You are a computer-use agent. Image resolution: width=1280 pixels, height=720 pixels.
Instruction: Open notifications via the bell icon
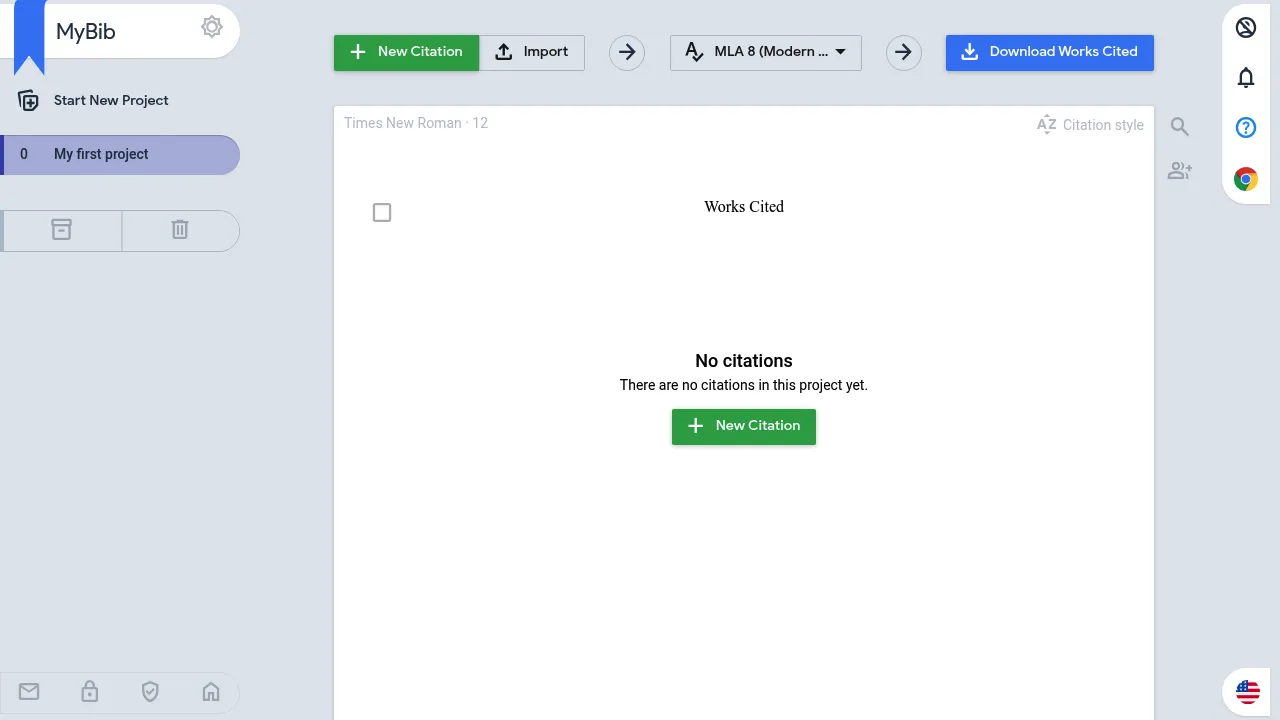pos(1245,77)
